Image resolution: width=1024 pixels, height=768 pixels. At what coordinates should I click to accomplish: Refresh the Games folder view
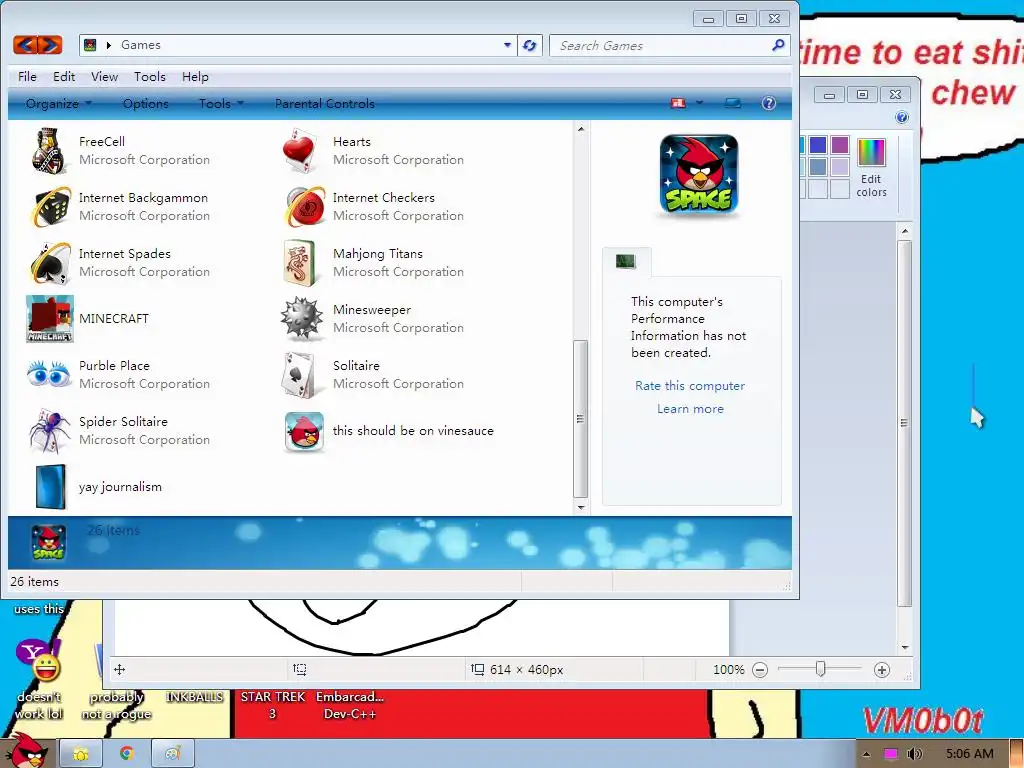530,45
